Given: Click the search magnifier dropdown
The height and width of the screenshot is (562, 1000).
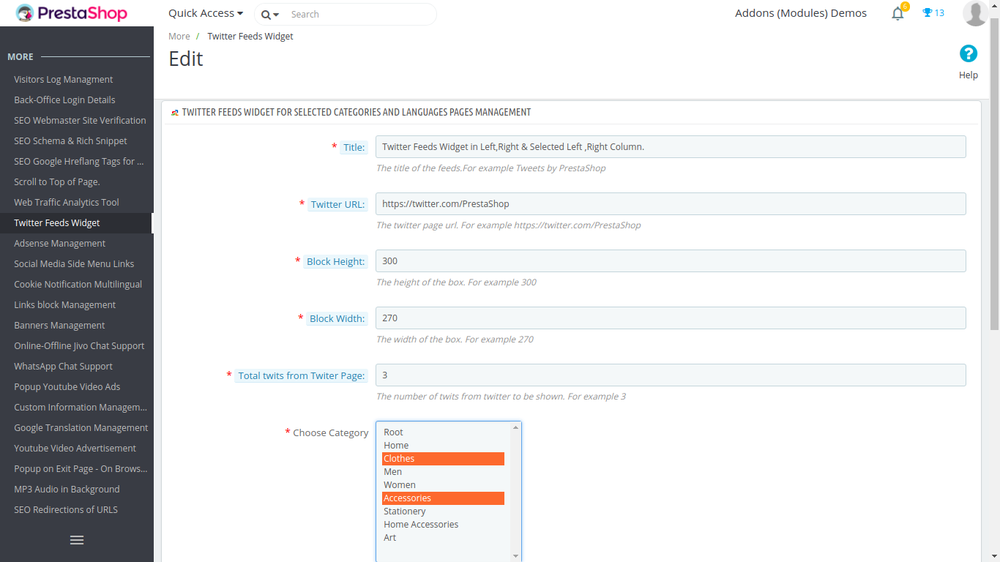Looking at the screenshot, I should 270,15.
